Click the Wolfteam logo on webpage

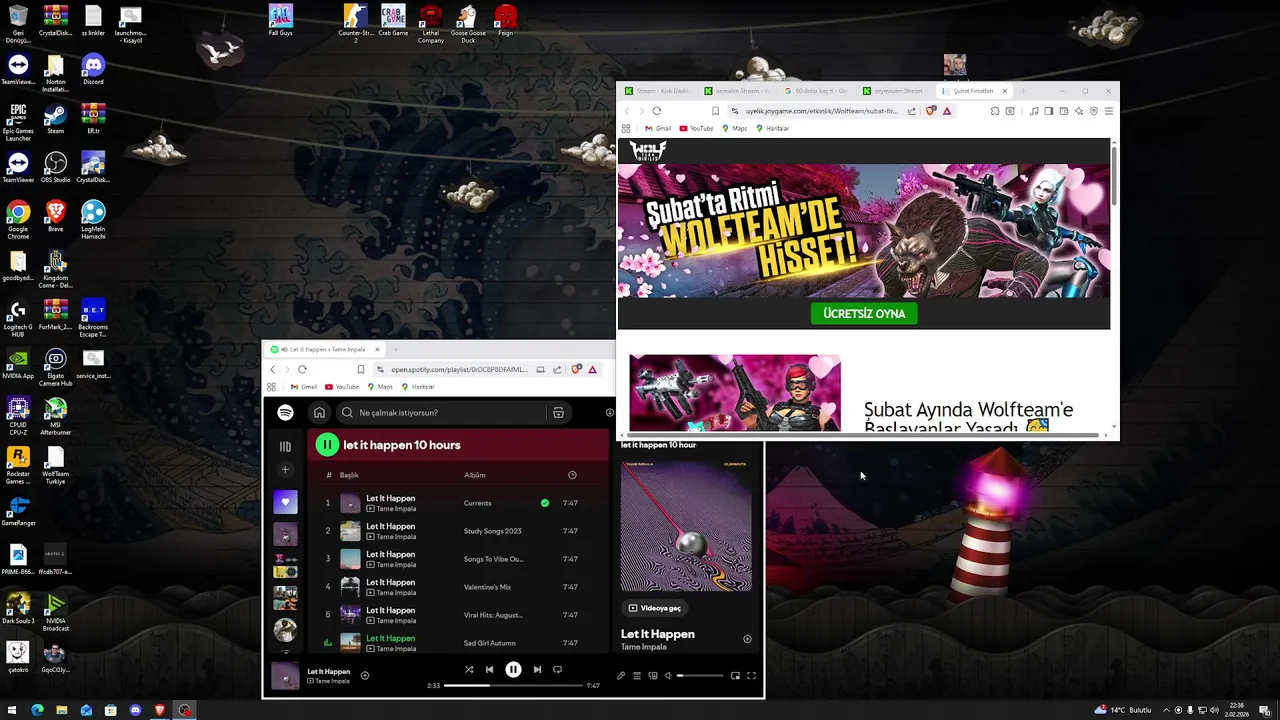[x=648, y=151]
